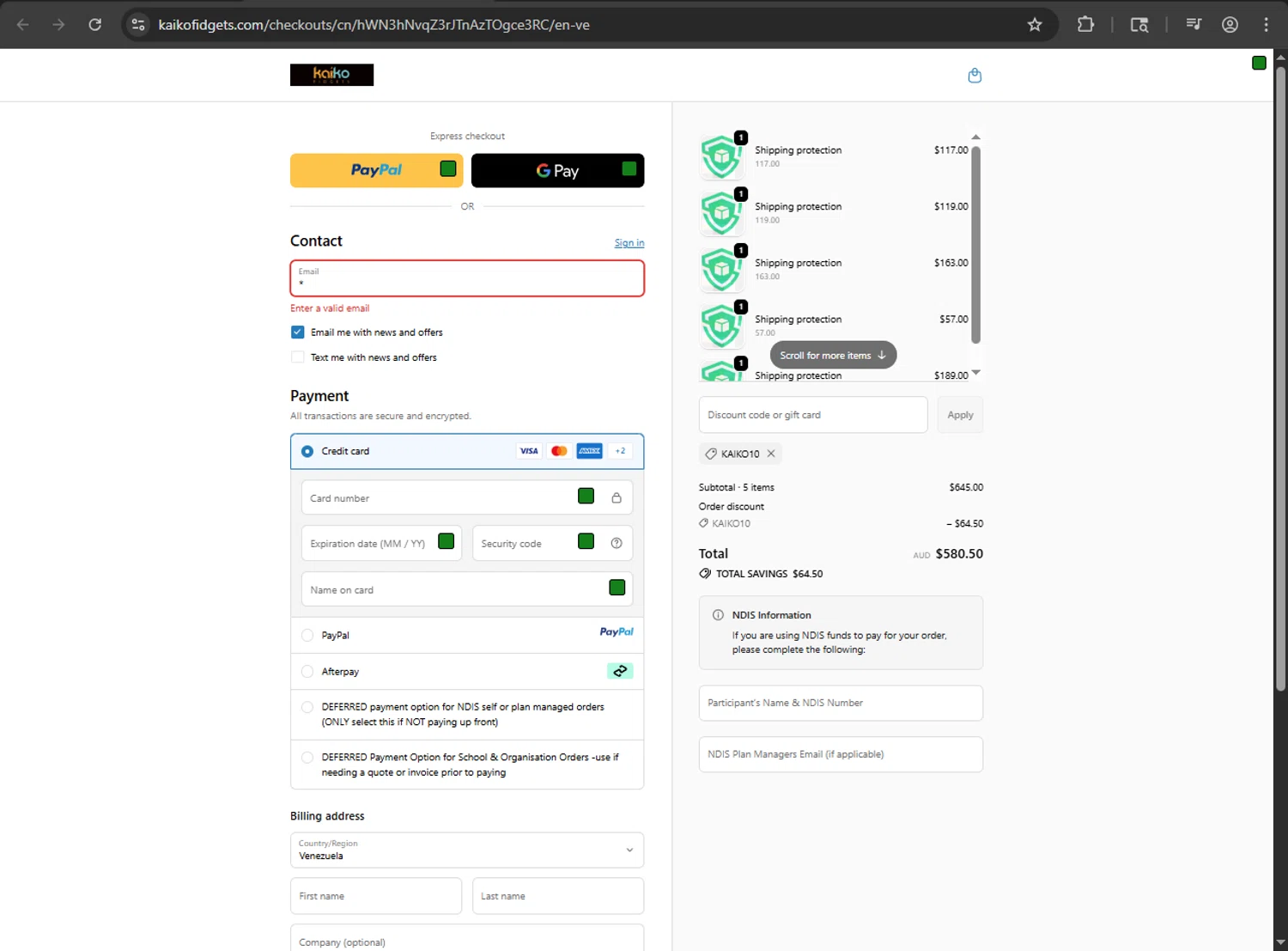The width and height of the screenshot is (1288, 951).
Task: Click Scroll for more items button
Action: 833,355
